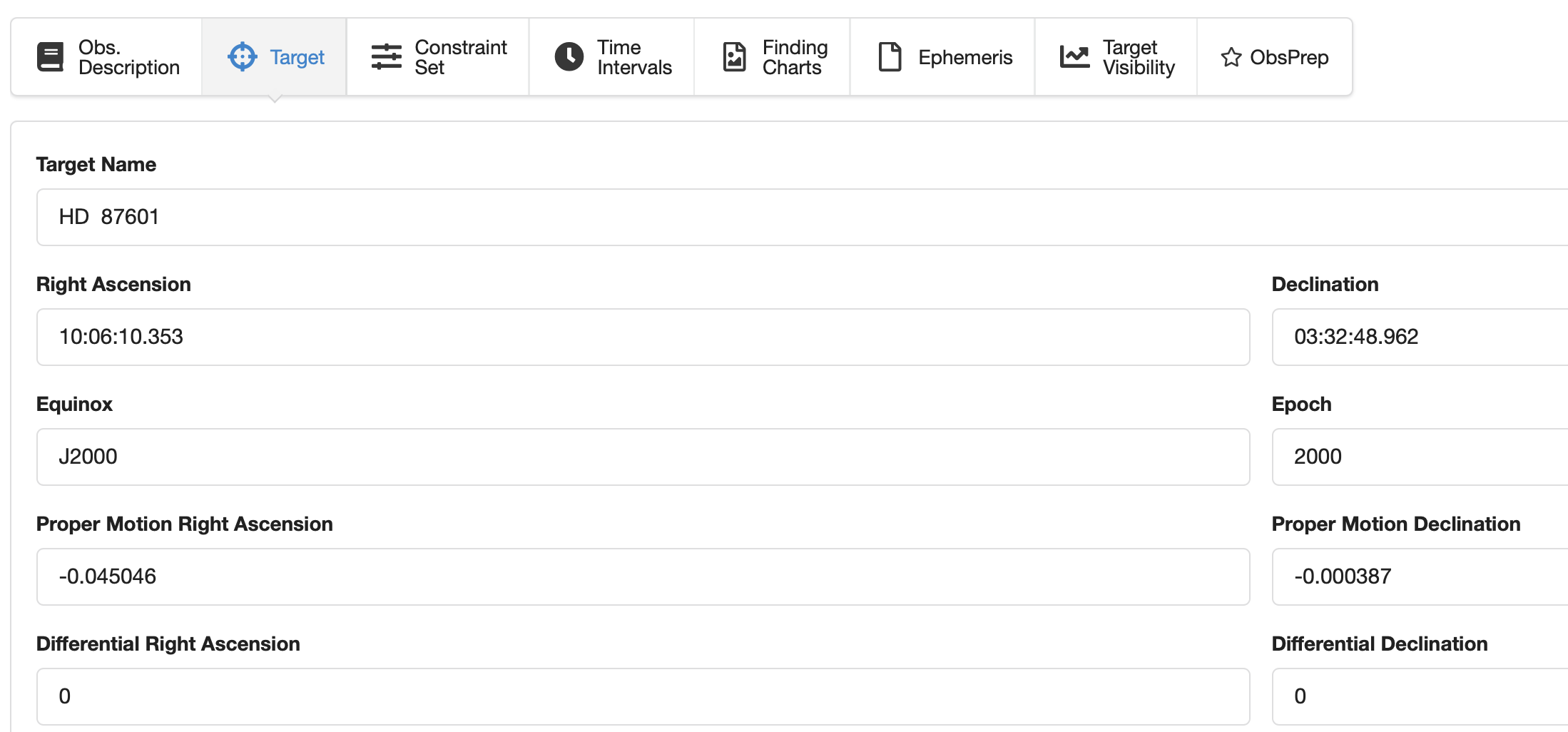1568x732 pixels.
Task: Click the ObsPrep star icon
Action: click(1231, 57)
